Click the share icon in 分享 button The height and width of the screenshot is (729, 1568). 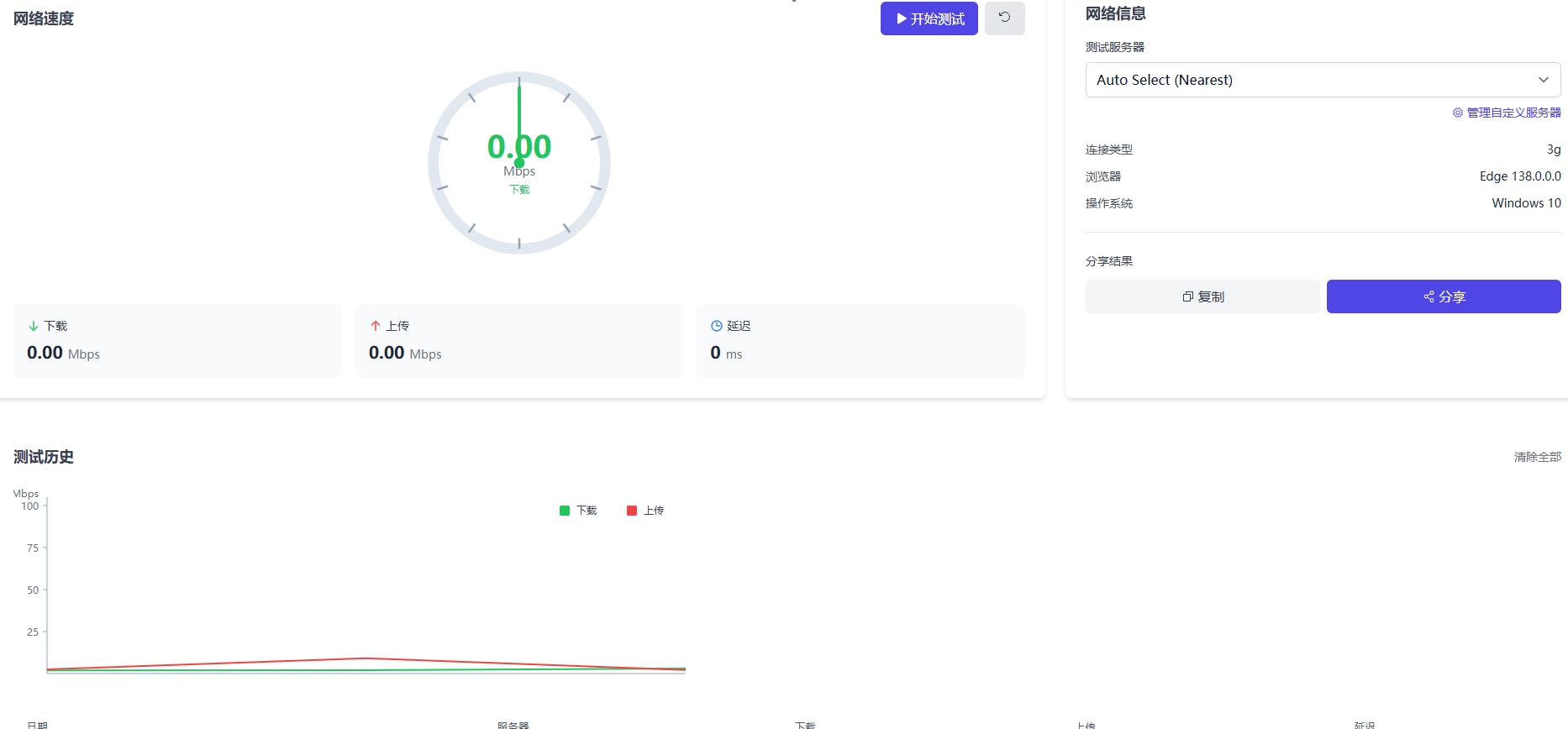click(x=1429, y=296)
